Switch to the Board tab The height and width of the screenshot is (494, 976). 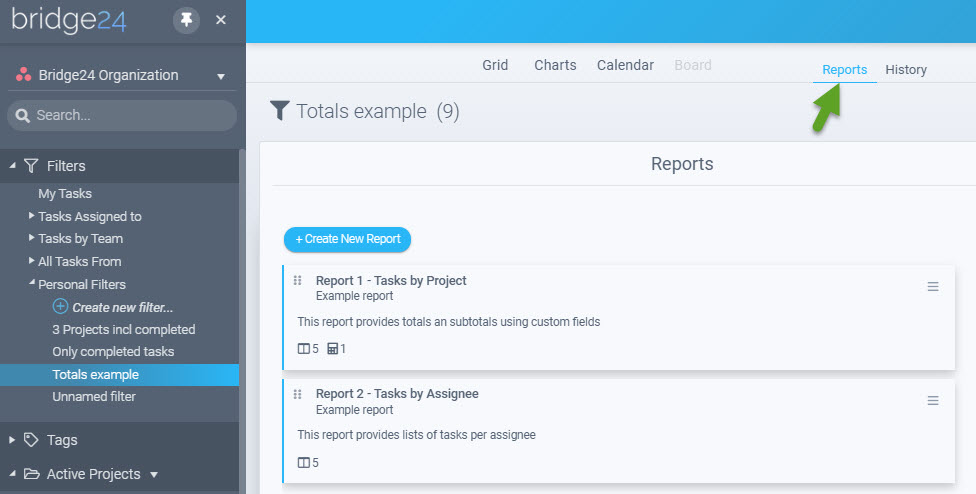[693, 65]
